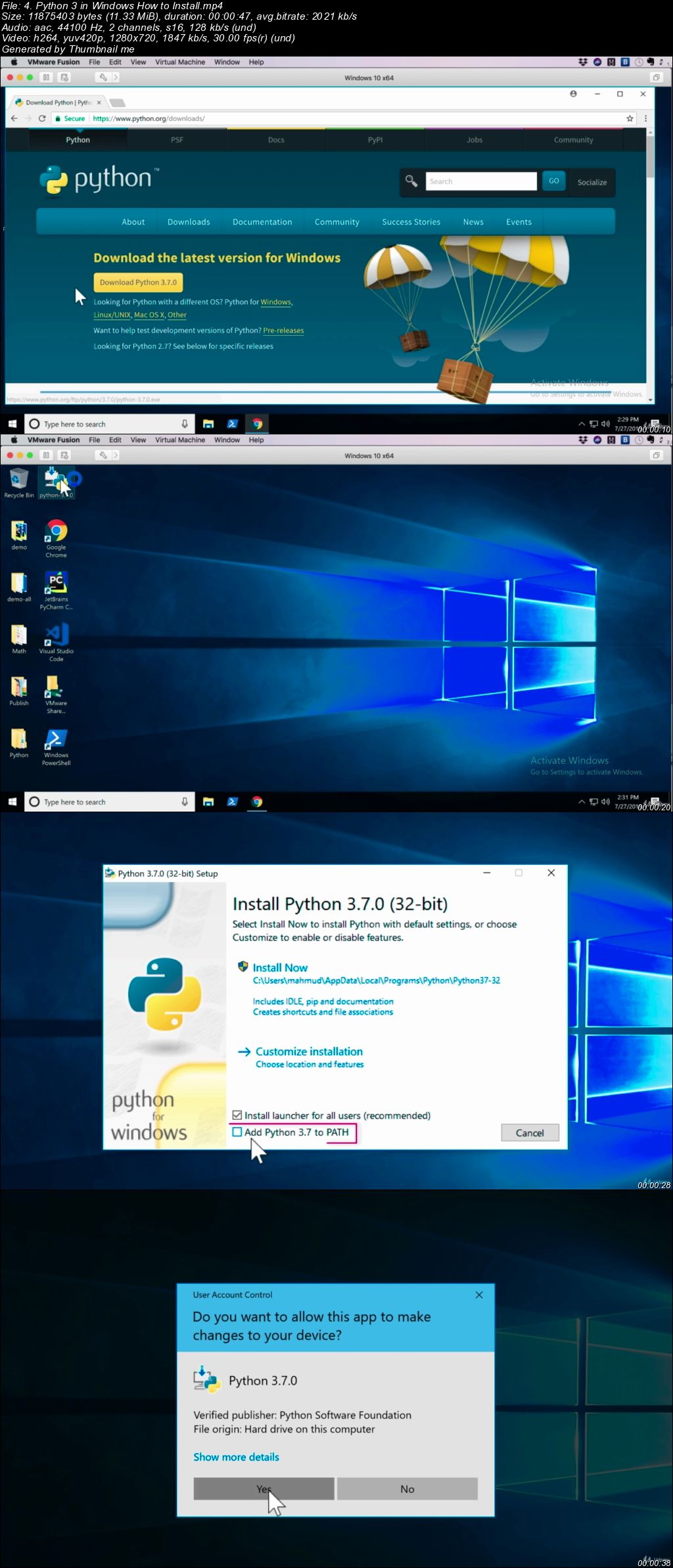Image resolution: width=673 pixels, height=1568 pixels.
Task: Reload the python.org downloads page
Action: (x=42, y=118)
